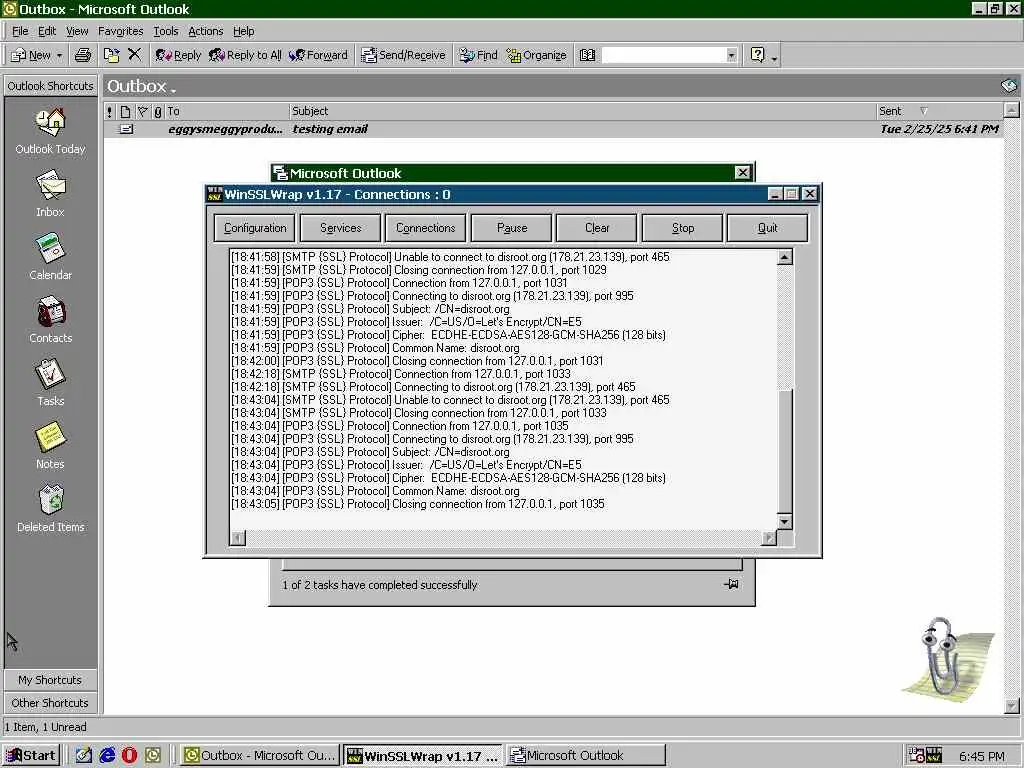1024x768 pixels.
Task: Clear the WinSSLWrap log
Action: pos(597,228)
